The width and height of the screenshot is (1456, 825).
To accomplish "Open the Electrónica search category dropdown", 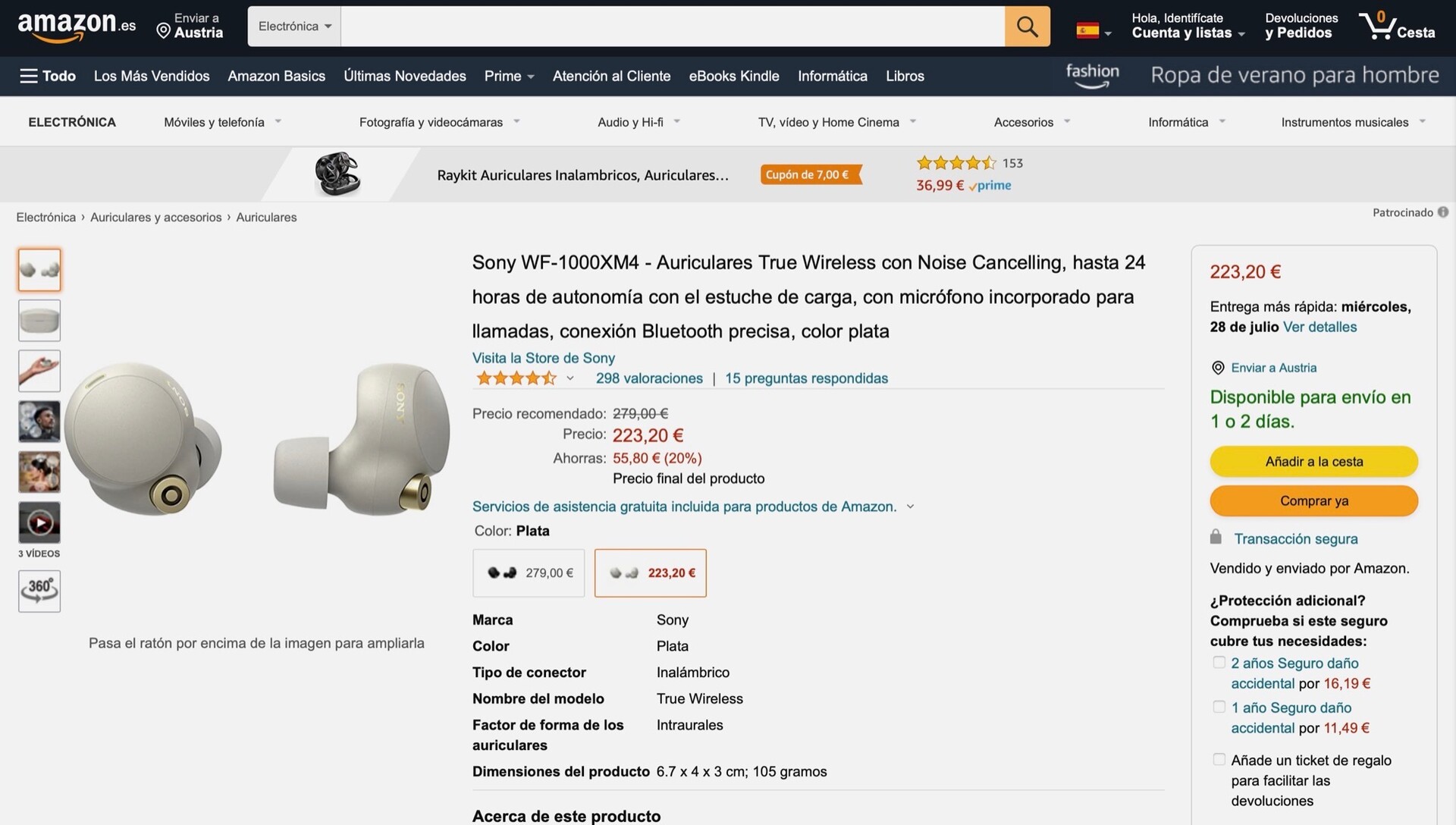I will click(x=294, y=27).
